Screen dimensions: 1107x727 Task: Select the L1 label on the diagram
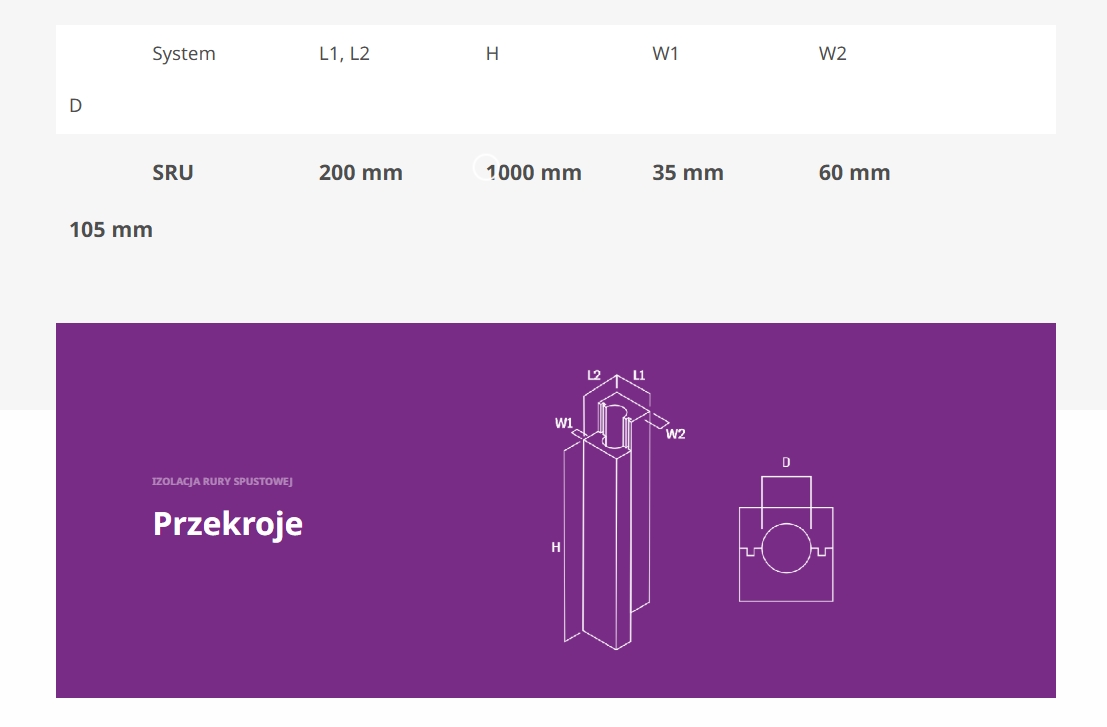(639, 376)
